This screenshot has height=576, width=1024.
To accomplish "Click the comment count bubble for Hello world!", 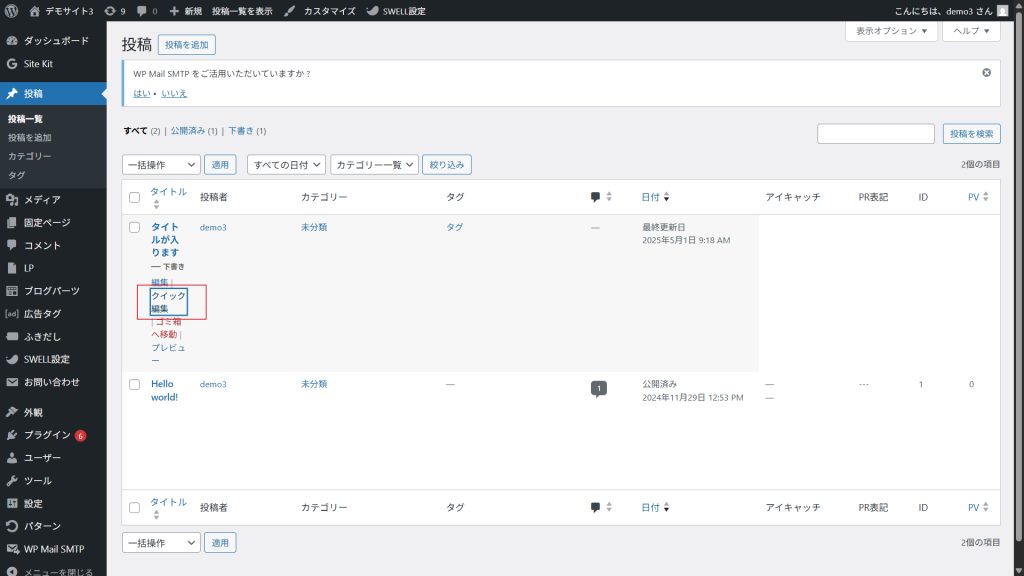I will [598, 388].
